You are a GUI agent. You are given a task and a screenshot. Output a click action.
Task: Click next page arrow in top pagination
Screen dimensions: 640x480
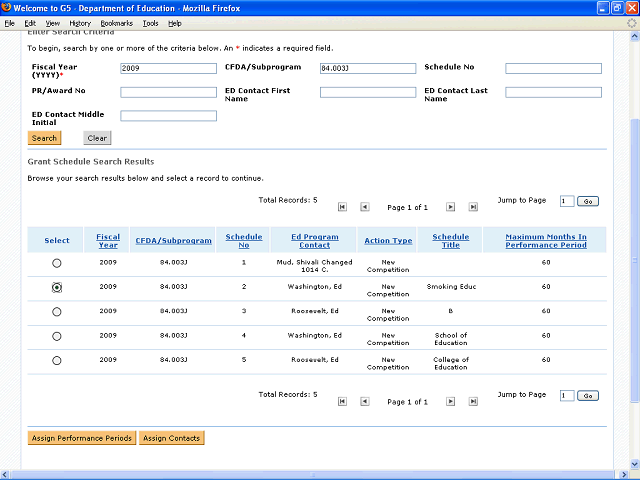450,207
